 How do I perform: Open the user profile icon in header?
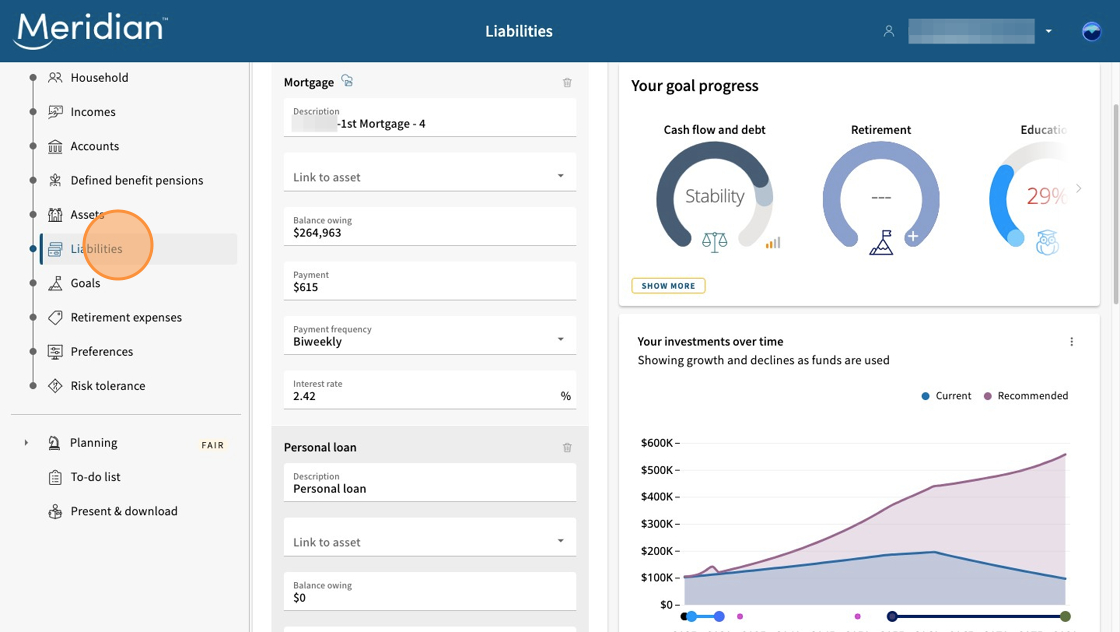click(x=889, y=31)
